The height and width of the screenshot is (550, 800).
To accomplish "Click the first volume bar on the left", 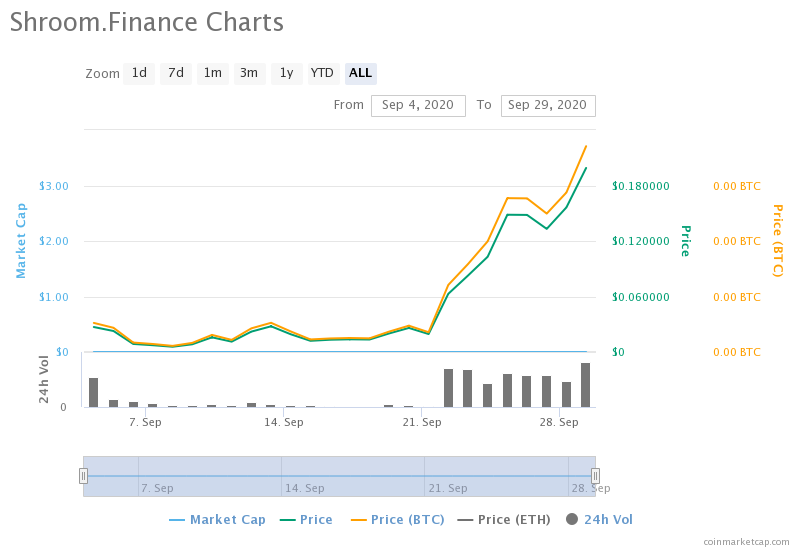I will coord(93,392).
